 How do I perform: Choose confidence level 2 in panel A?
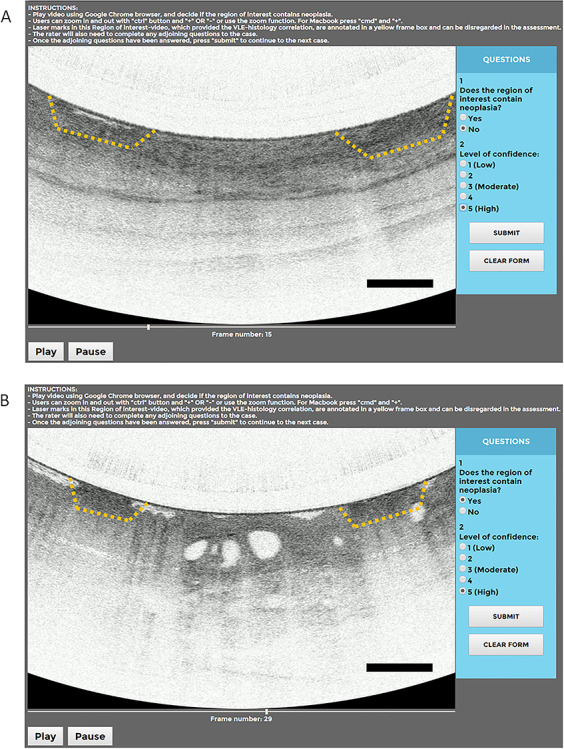click(463, 175)
